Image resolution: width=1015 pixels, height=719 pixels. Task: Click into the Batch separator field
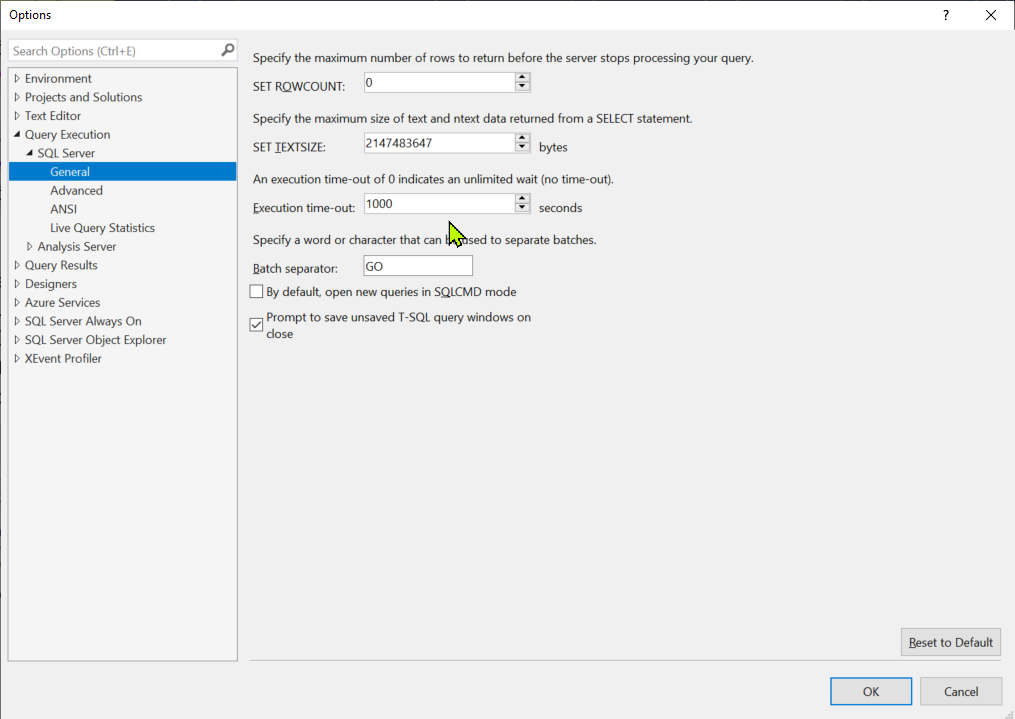(417, 267)
